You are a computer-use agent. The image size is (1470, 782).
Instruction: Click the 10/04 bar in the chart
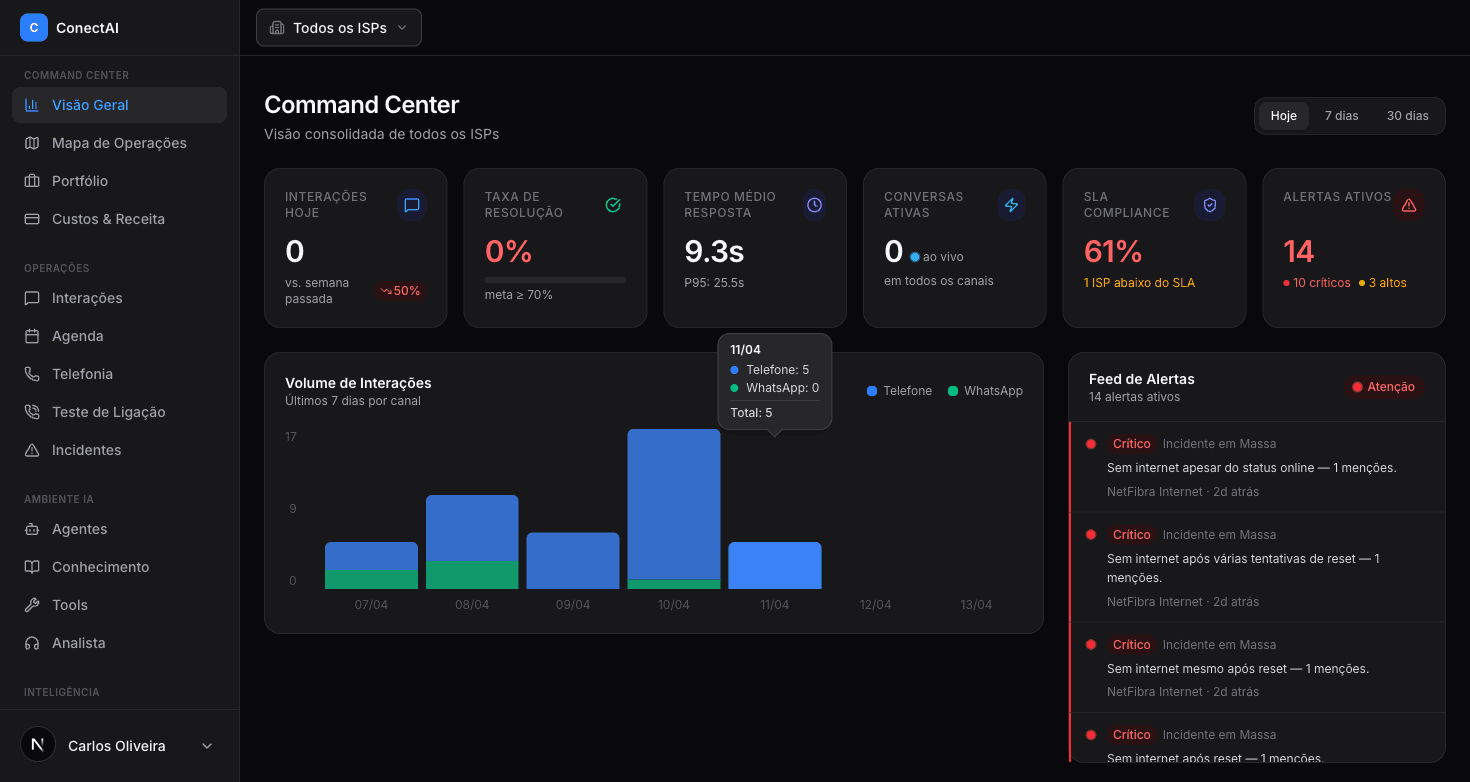coord(674,509)
